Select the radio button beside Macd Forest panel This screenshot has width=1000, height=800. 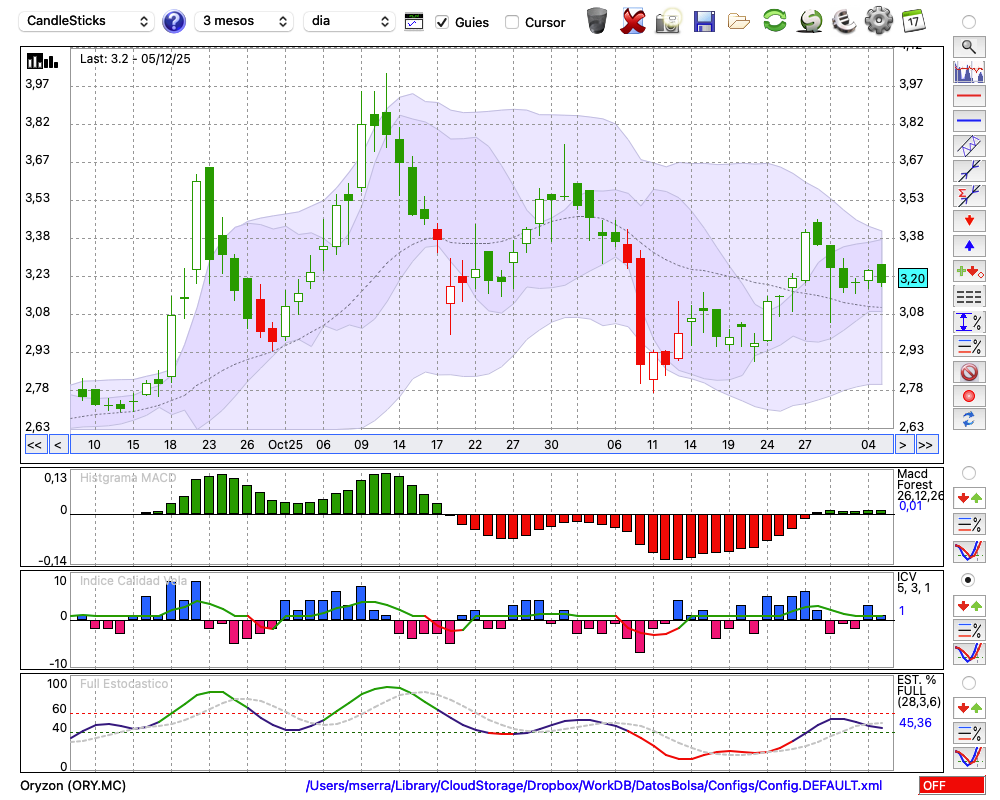click(968, 472)
